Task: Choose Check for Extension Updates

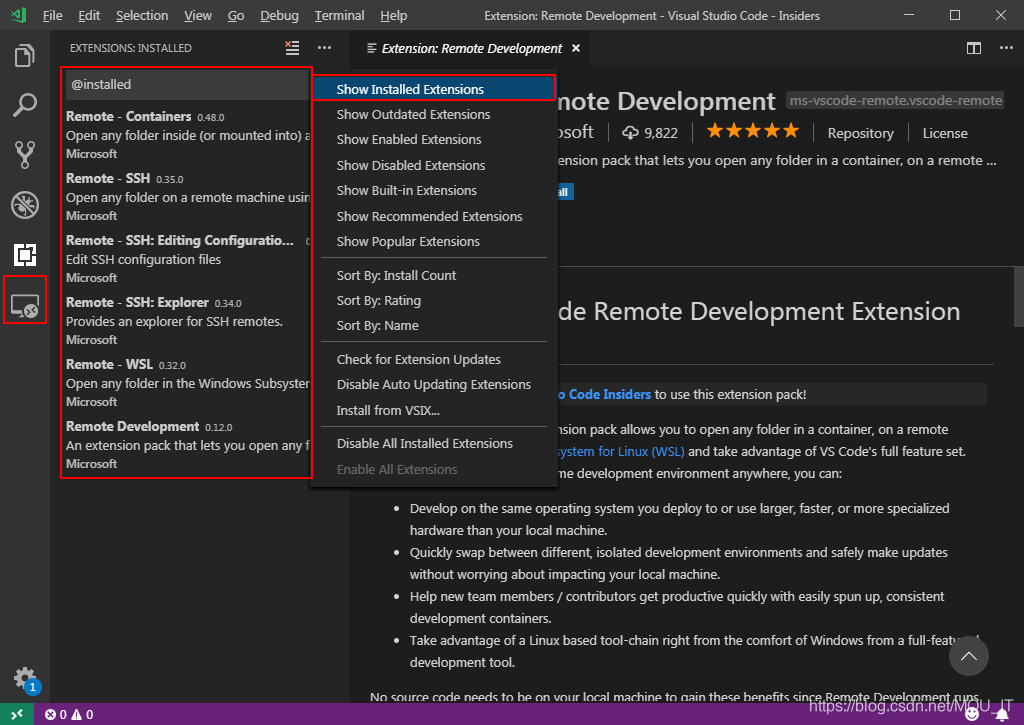Action: (x=434, y=359)
